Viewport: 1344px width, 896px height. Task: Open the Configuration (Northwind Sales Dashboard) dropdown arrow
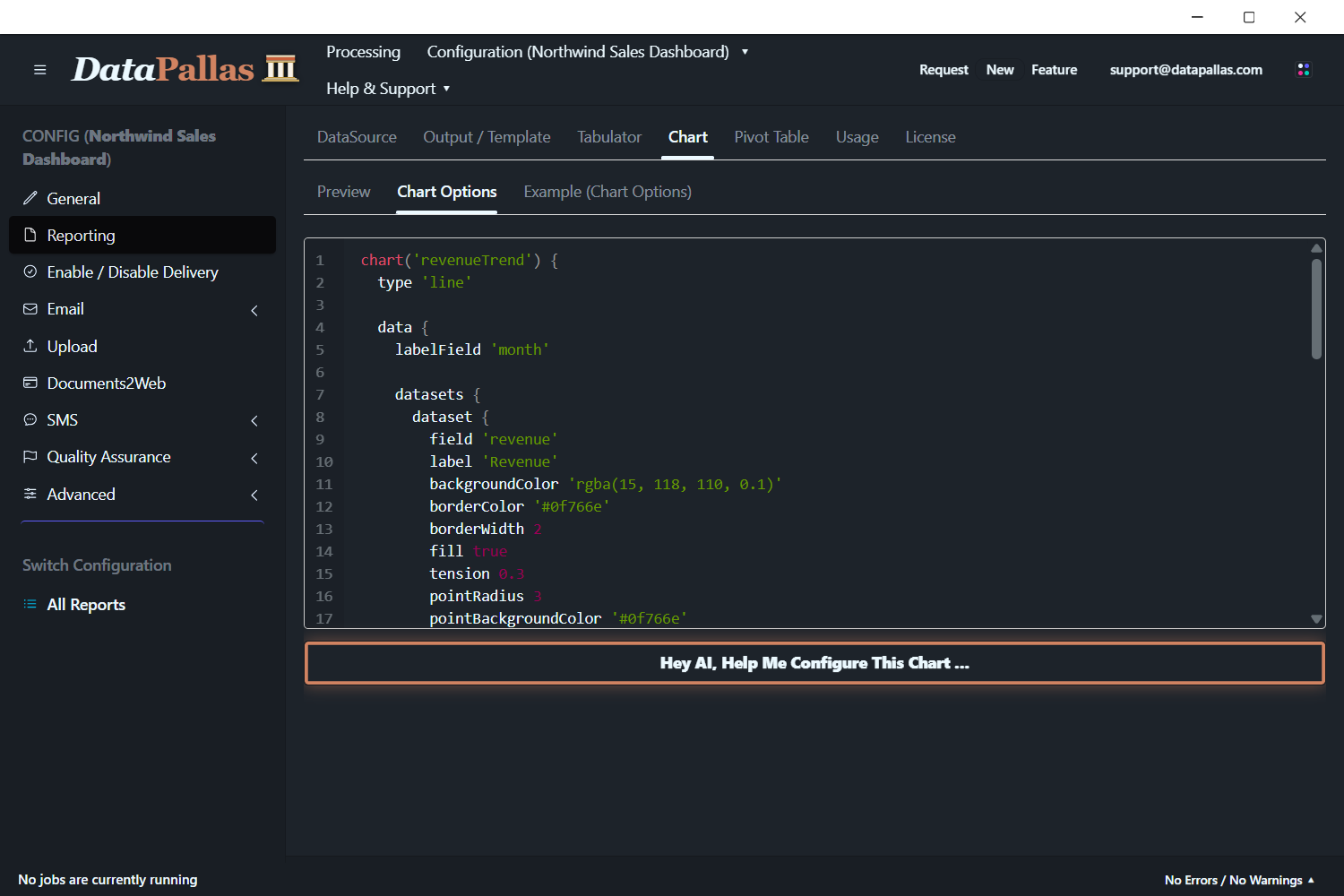click(745, 52)
